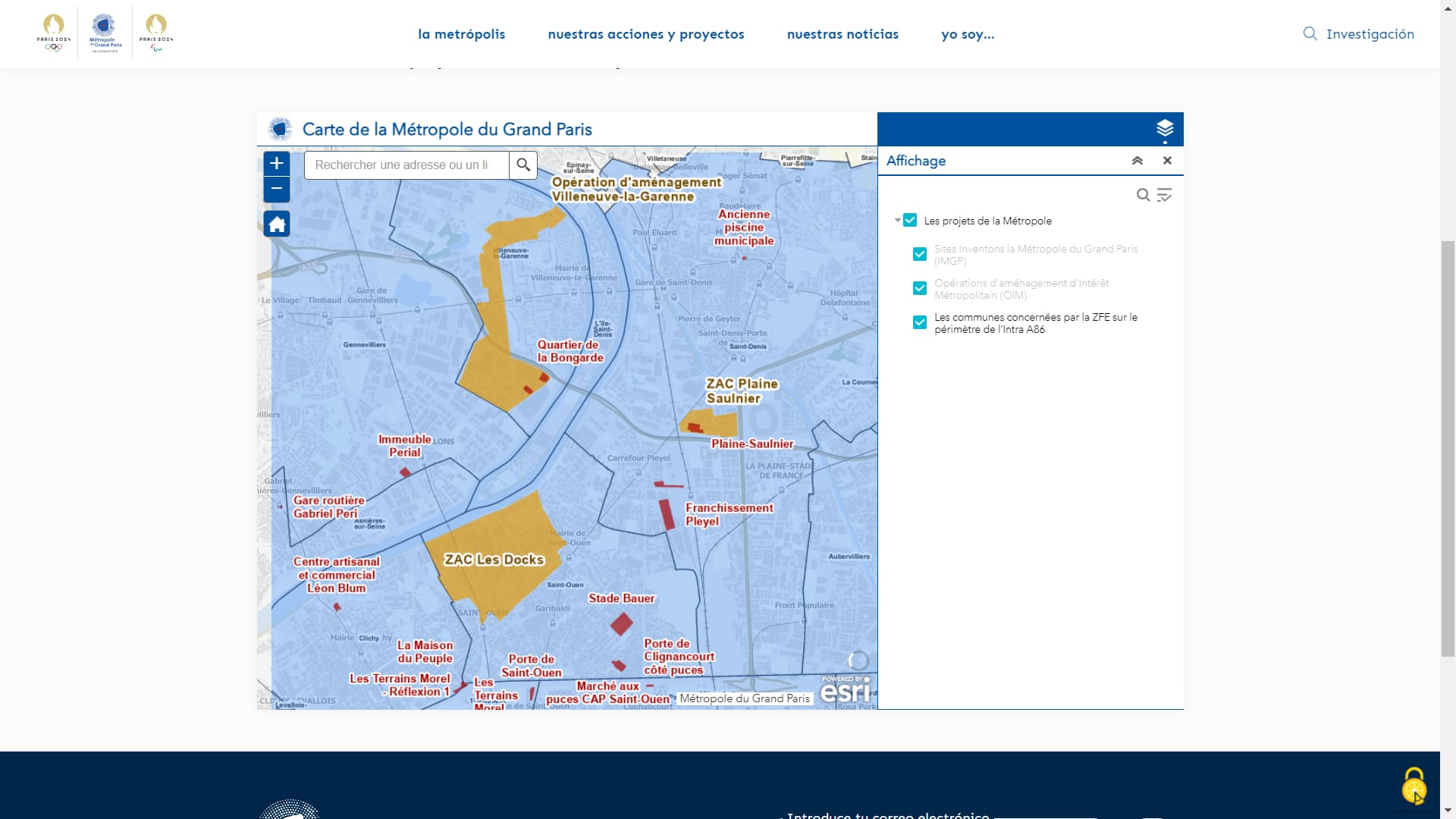Open the nuestras noticias menu

pos(843,34)
